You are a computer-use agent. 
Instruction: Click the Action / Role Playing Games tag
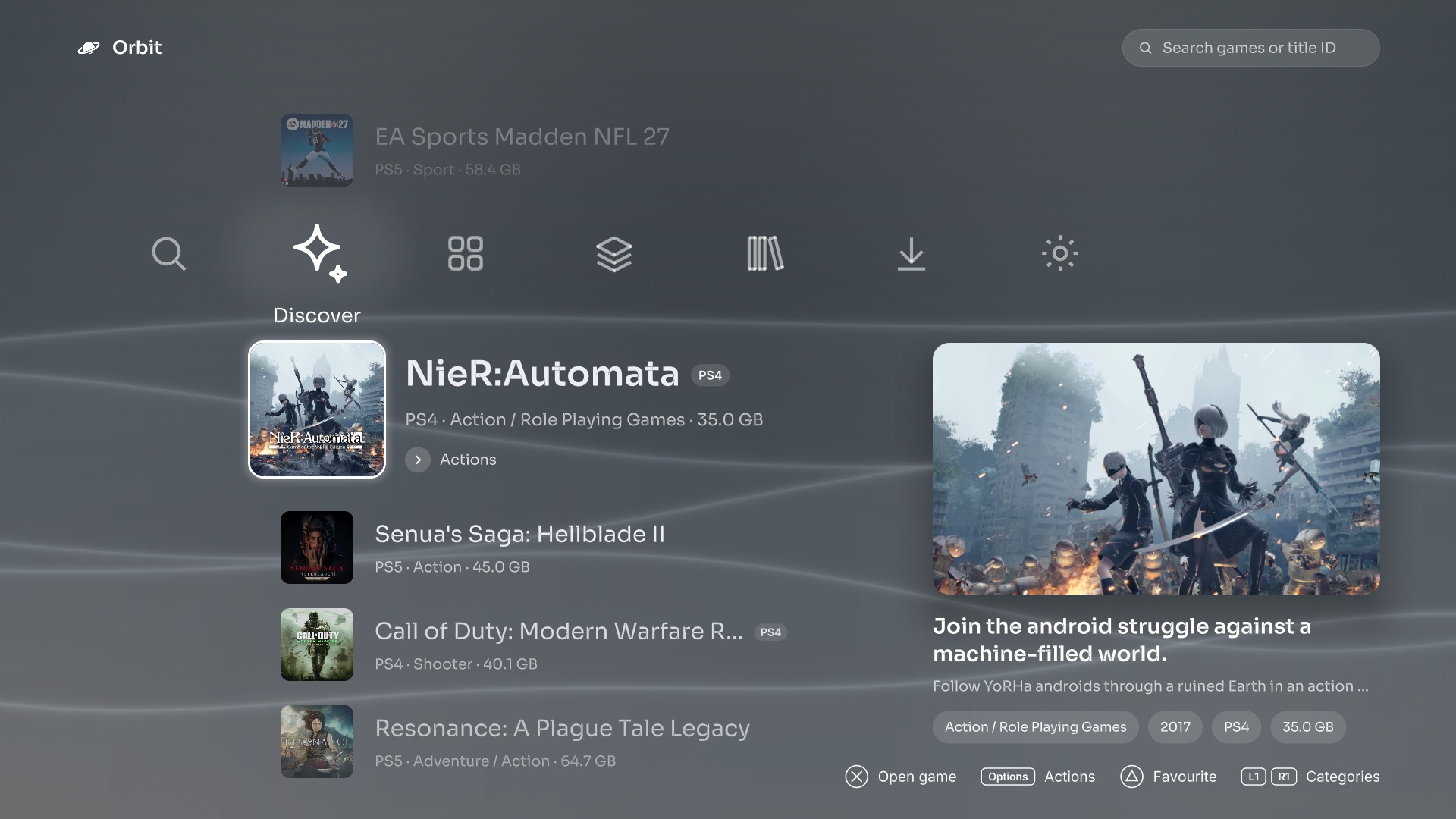point(1035,727)
